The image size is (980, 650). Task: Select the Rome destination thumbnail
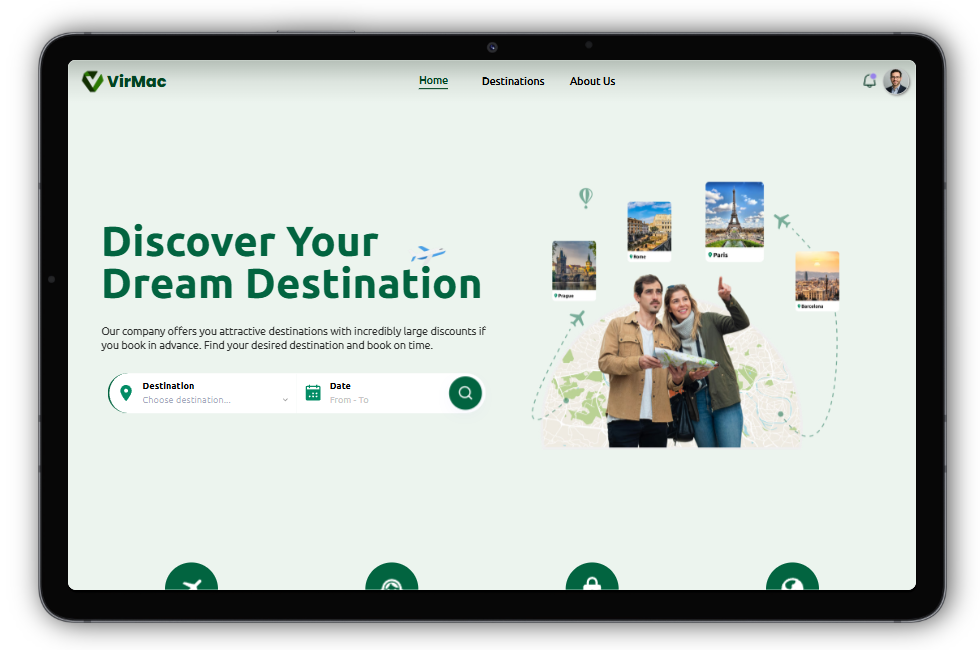pos(649,231)
